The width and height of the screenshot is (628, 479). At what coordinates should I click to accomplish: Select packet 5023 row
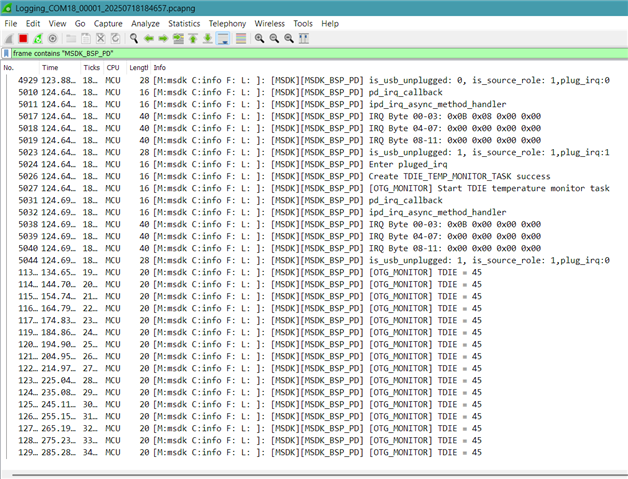pyautogui.click(x=314, y=153)
